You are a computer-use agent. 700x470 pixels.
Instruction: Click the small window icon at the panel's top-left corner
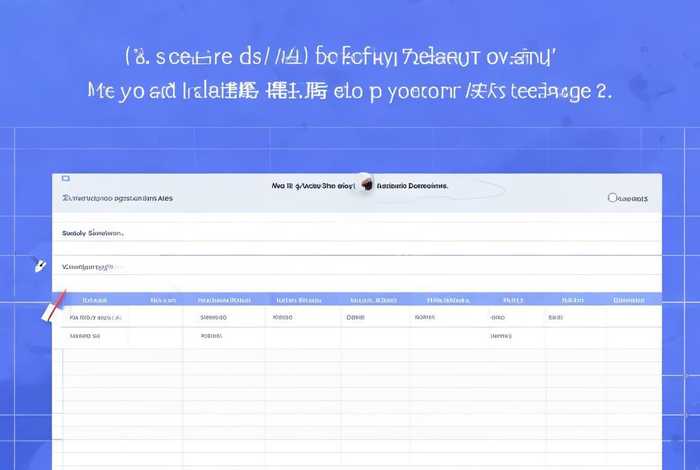[x=66, y=179]
